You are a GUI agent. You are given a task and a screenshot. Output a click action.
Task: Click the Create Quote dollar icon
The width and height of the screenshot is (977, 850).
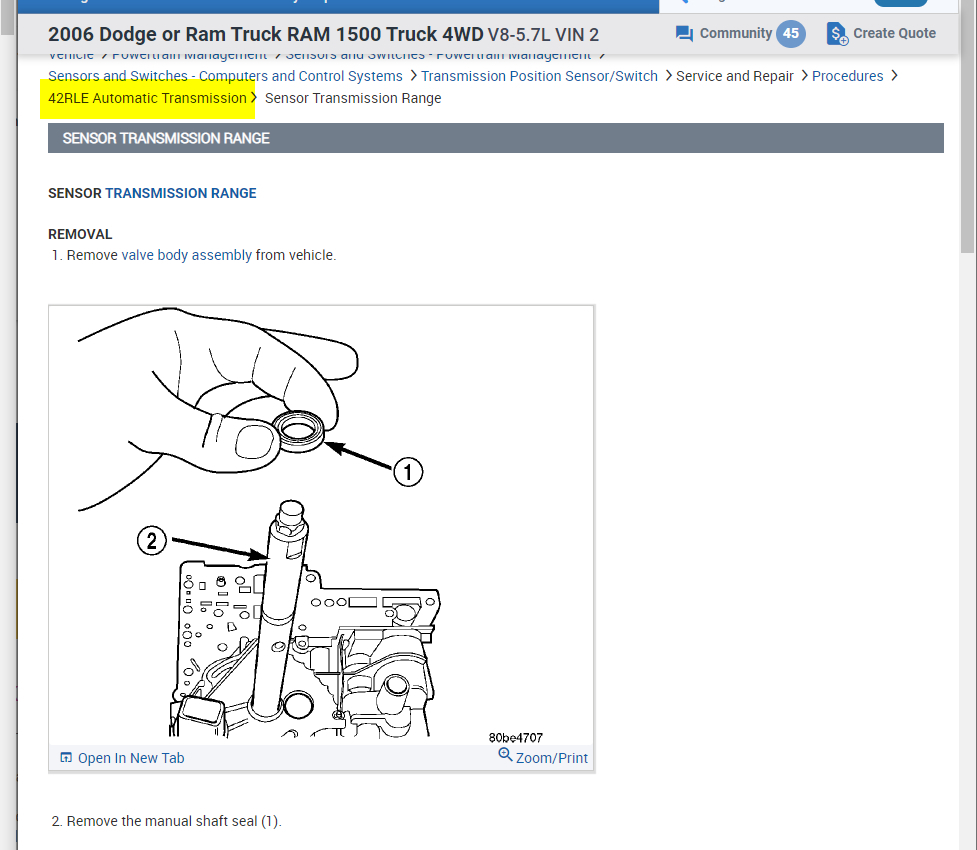[x=837, y=34]
